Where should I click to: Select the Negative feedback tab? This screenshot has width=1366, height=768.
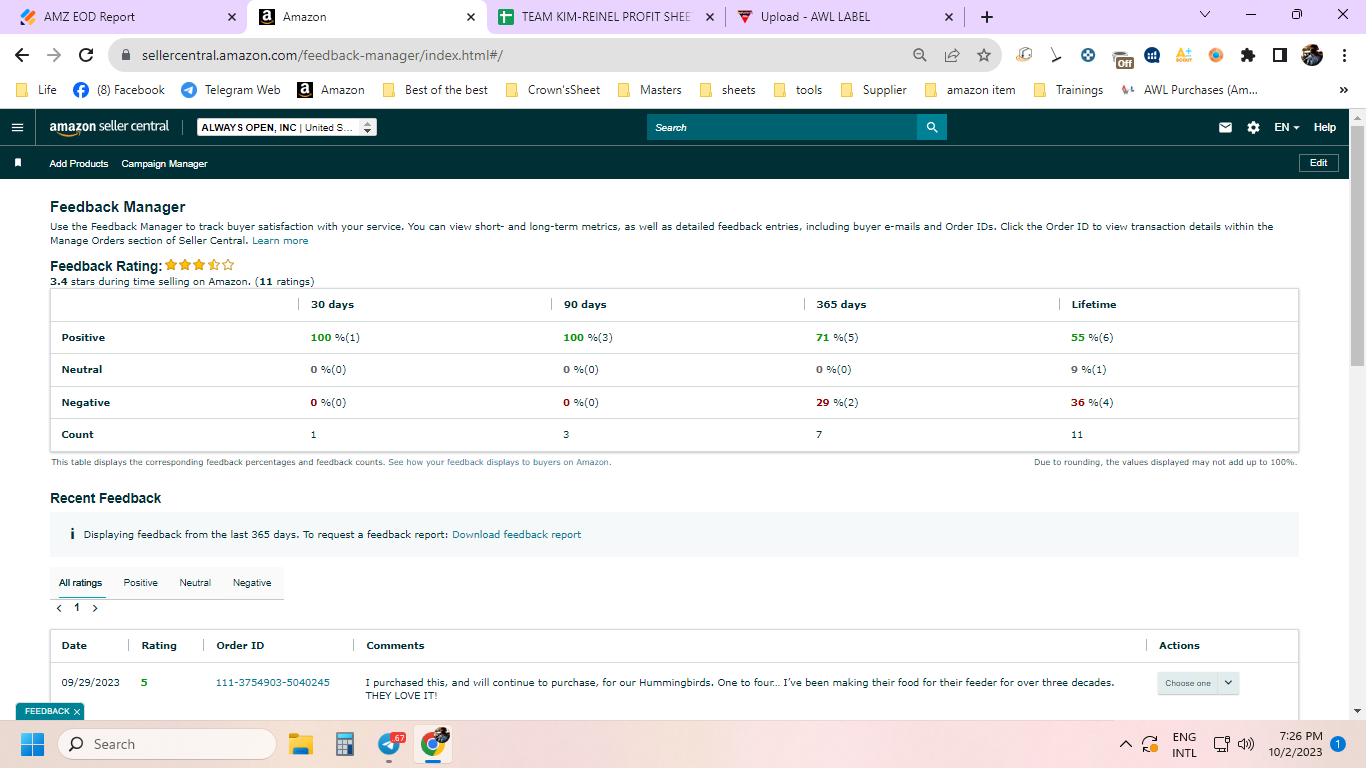(252, 583)
